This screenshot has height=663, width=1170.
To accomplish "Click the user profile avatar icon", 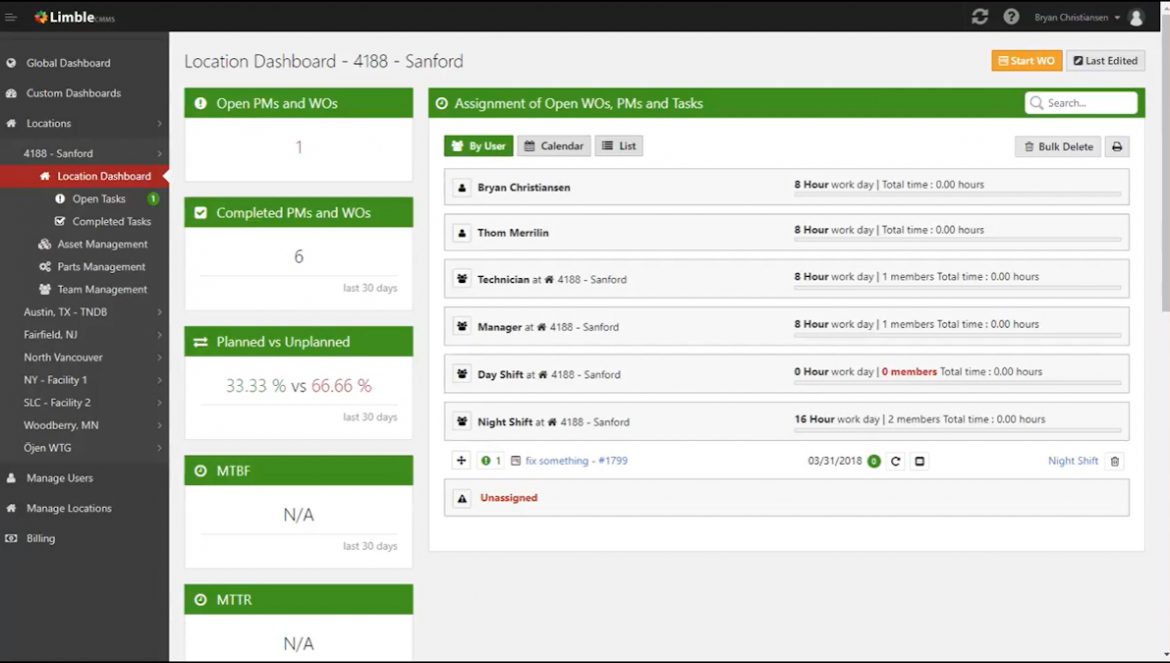I will tap(1135, 16).
